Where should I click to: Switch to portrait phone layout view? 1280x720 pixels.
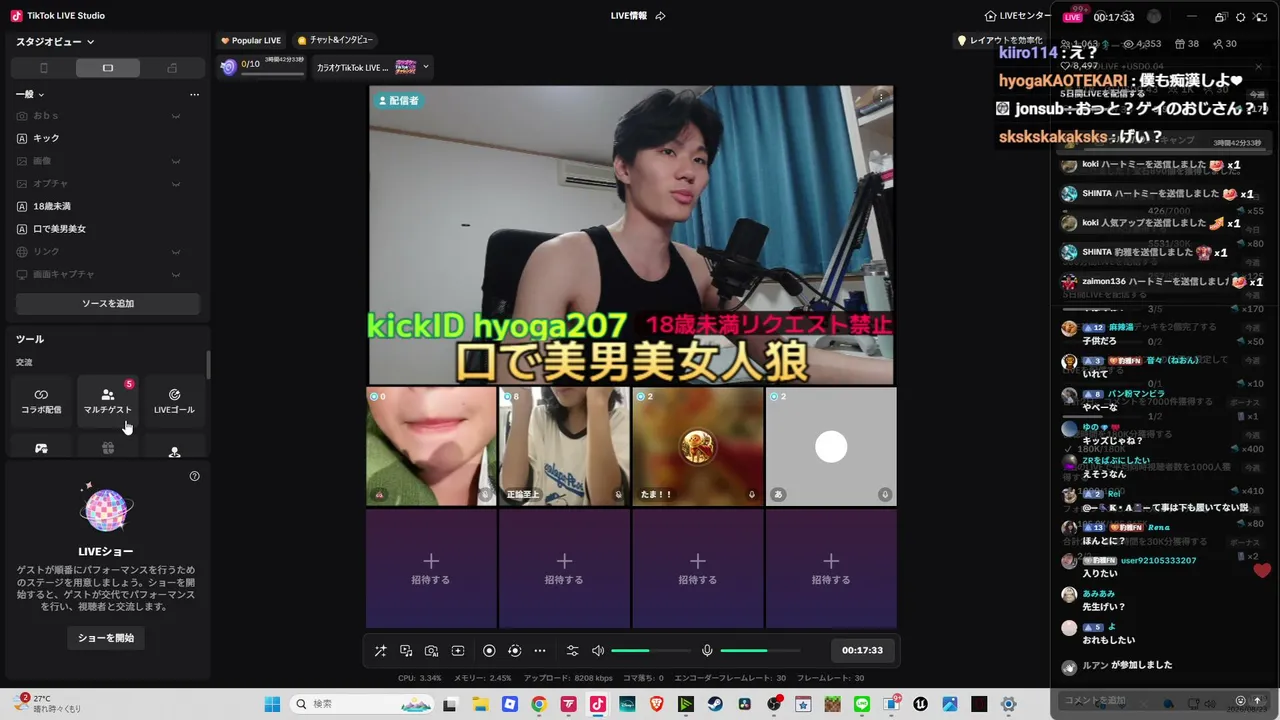[43, 68]
